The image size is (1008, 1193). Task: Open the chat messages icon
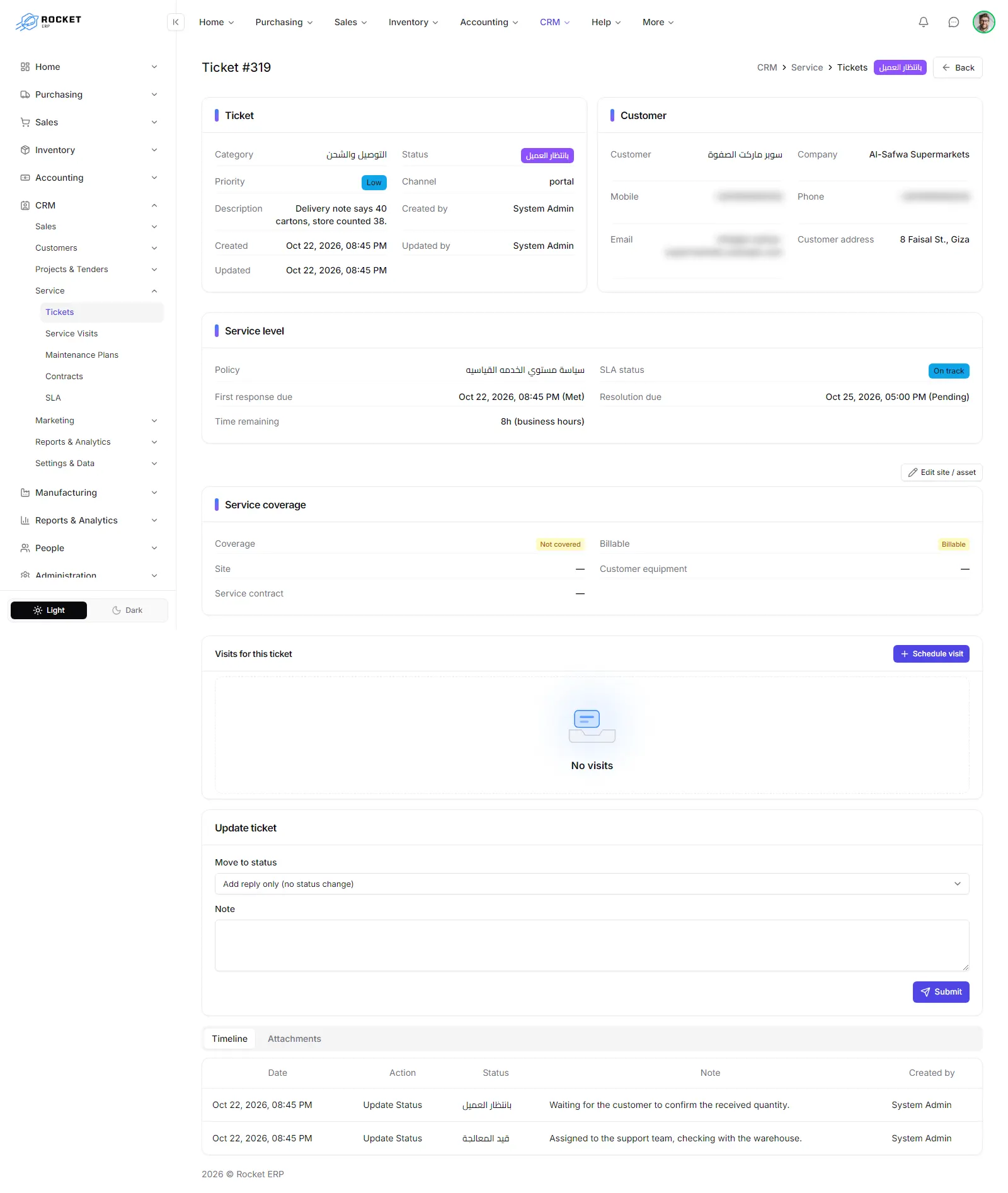(953, 22)
